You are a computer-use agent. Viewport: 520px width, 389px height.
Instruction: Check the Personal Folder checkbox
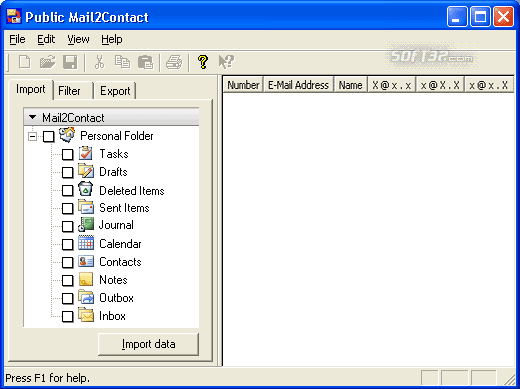pyautogui.click(x=49, y=136)
